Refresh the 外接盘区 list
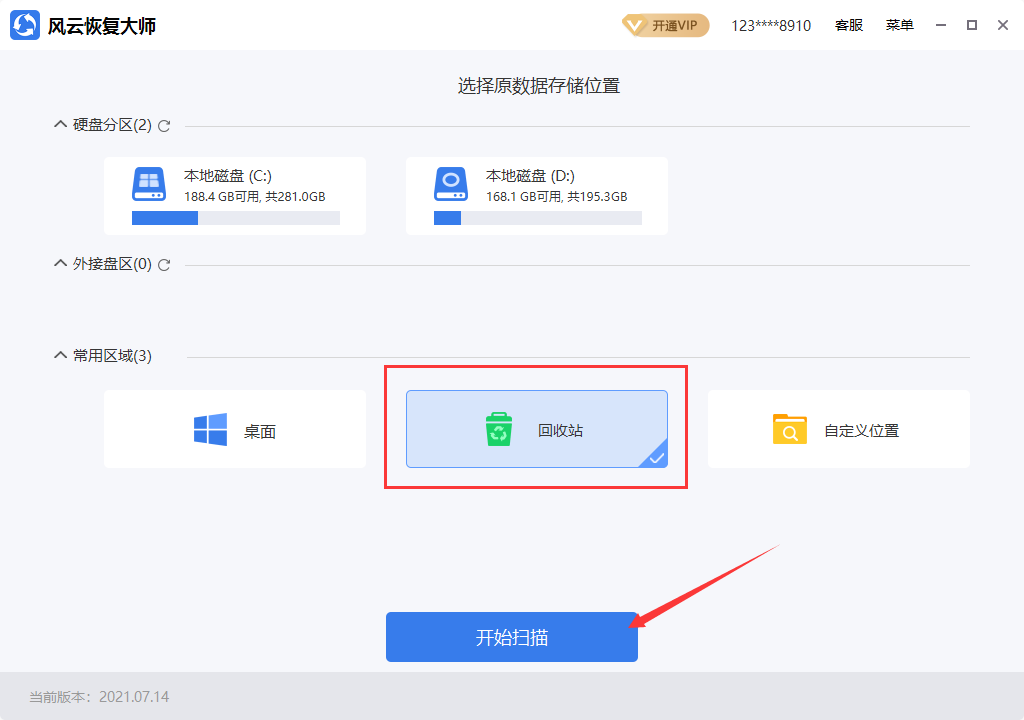 pyautogui.click(x=164, y=265)
